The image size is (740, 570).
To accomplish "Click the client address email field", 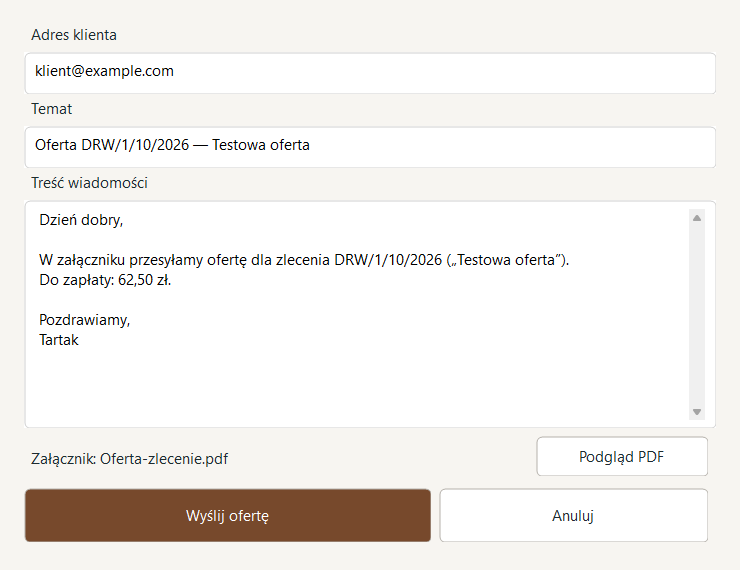I will [x=370, y=73].
